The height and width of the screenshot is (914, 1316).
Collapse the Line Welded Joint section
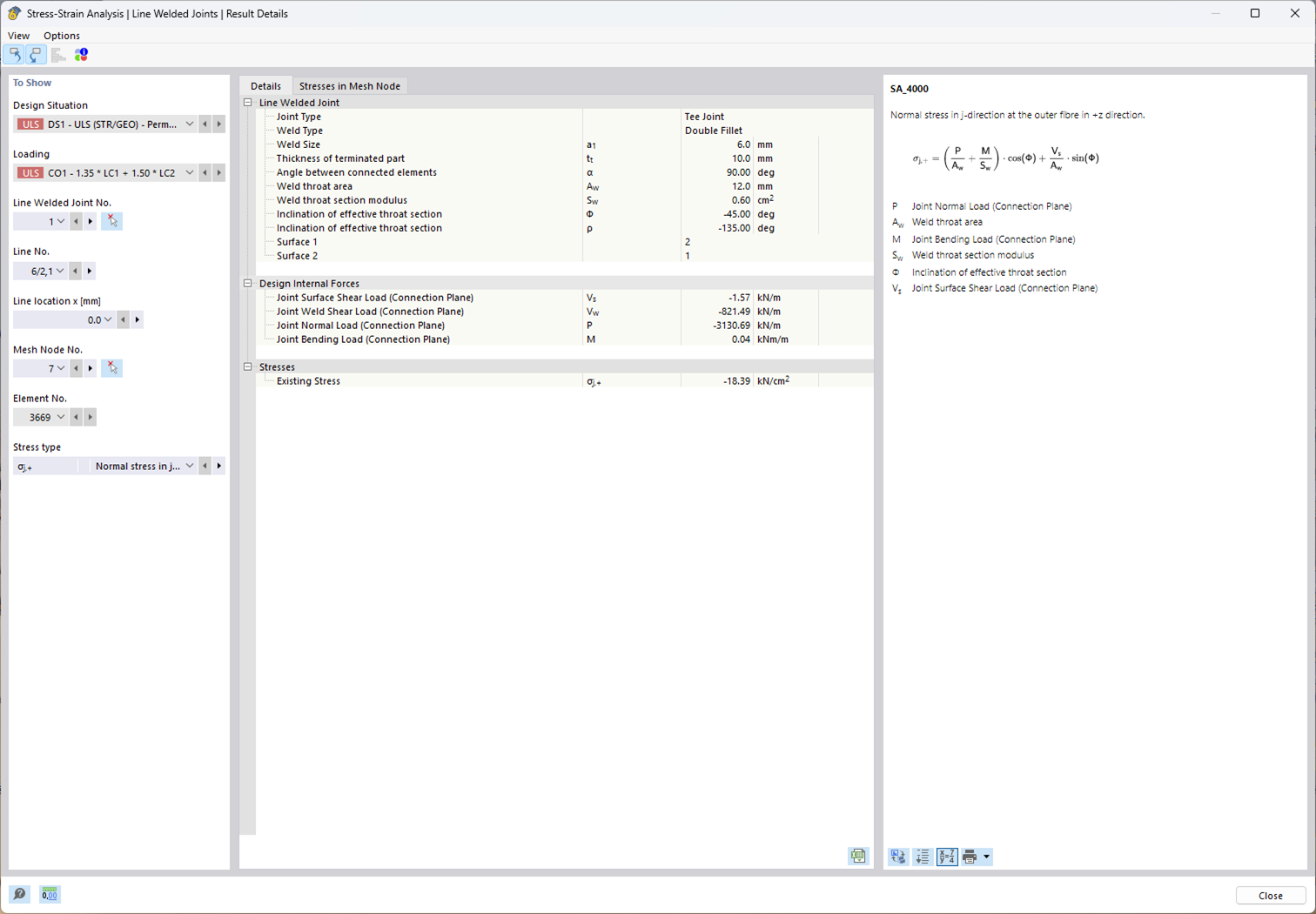[248, 103]
